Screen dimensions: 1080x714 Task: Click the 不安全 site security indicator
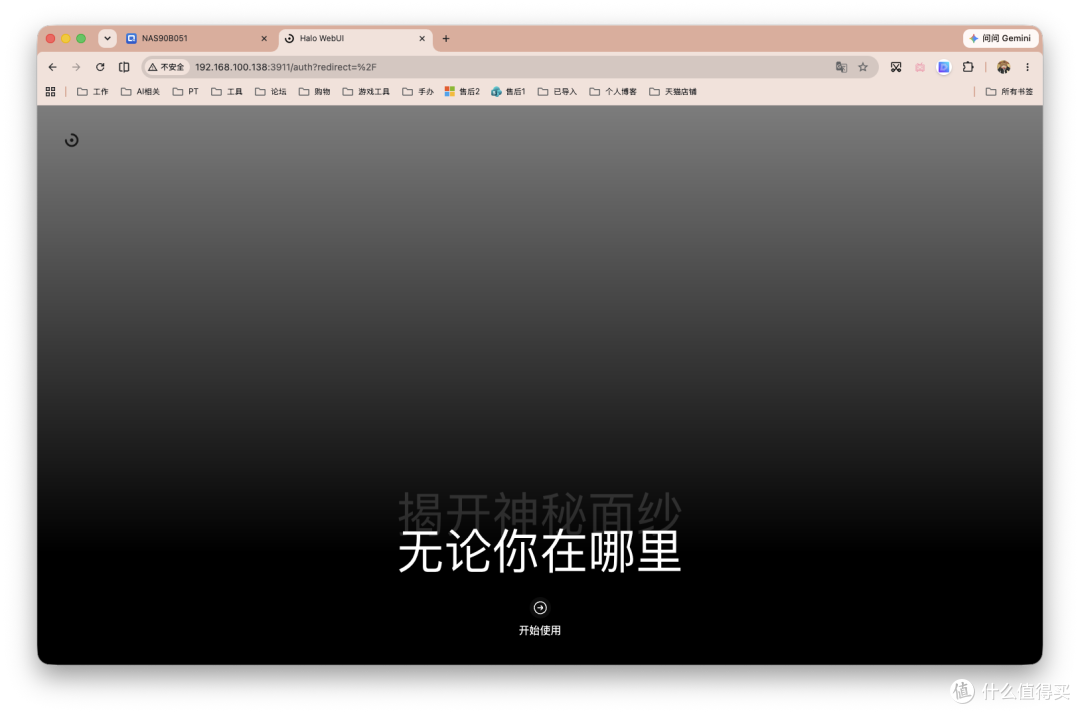[x=166, y=67]
